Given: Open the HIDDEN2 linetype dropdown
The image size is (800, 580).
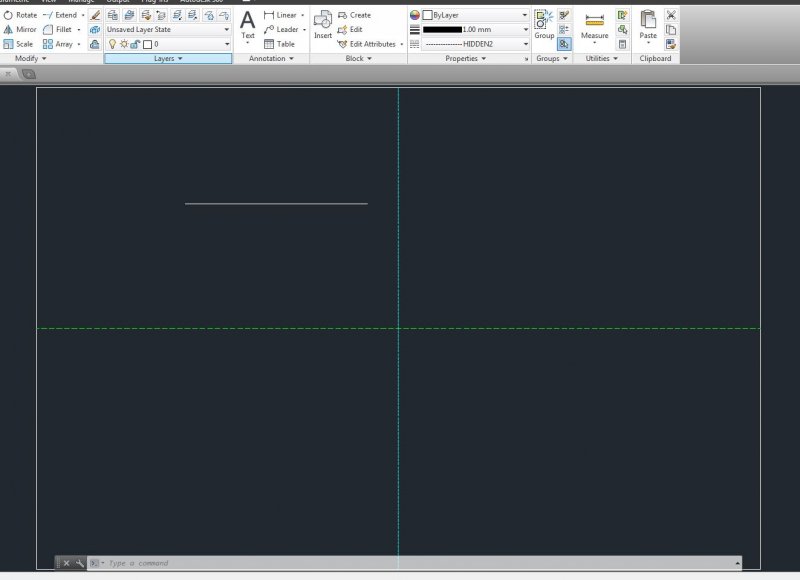Looking at the screenshot, I should coord(475,44).
